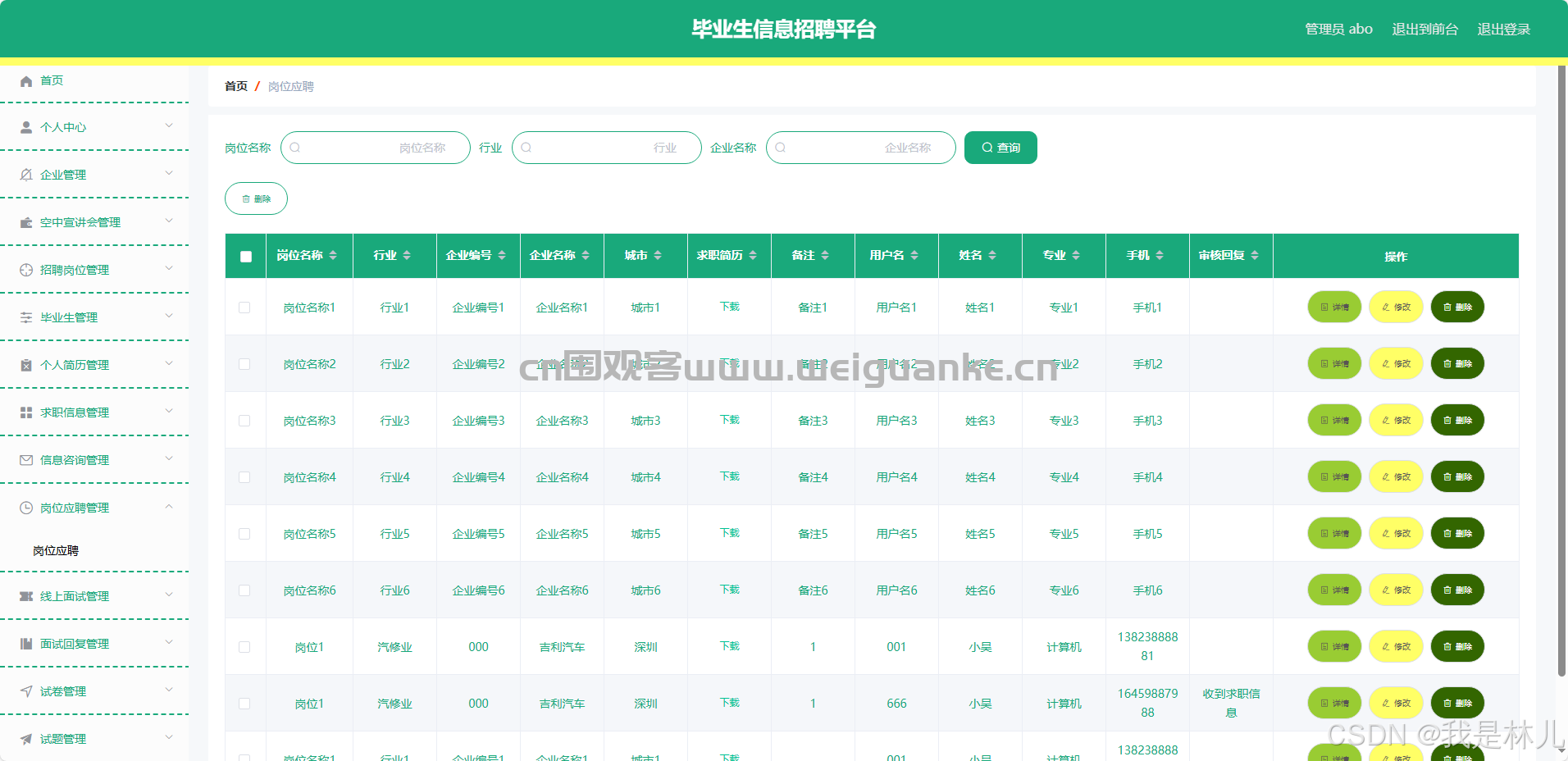Open the 试卷管理 menu
The image size is (1568, 761).
94,691
